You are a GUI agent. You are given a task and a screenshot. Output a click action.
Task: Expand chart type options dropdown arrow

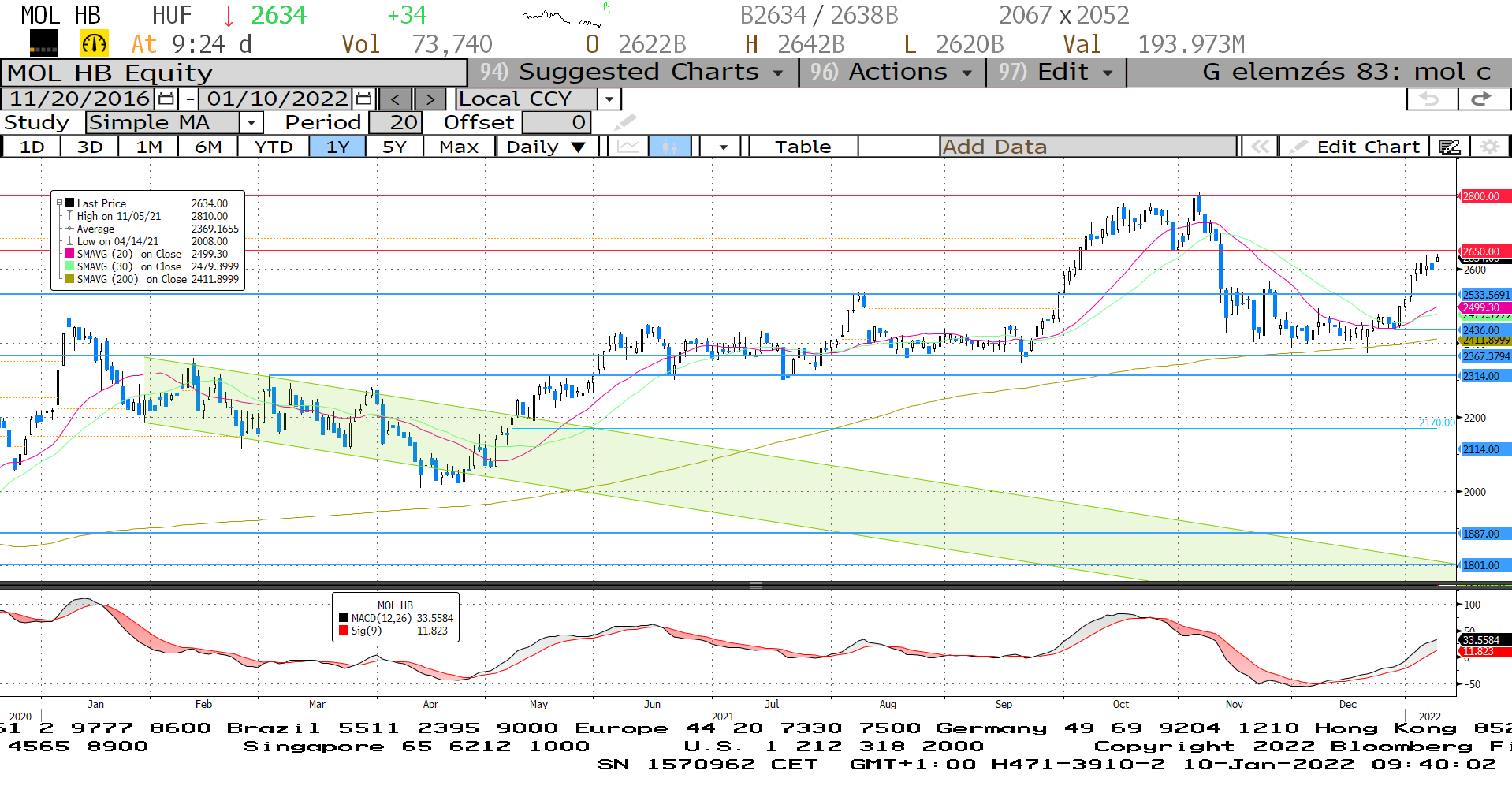coord(723,147)
